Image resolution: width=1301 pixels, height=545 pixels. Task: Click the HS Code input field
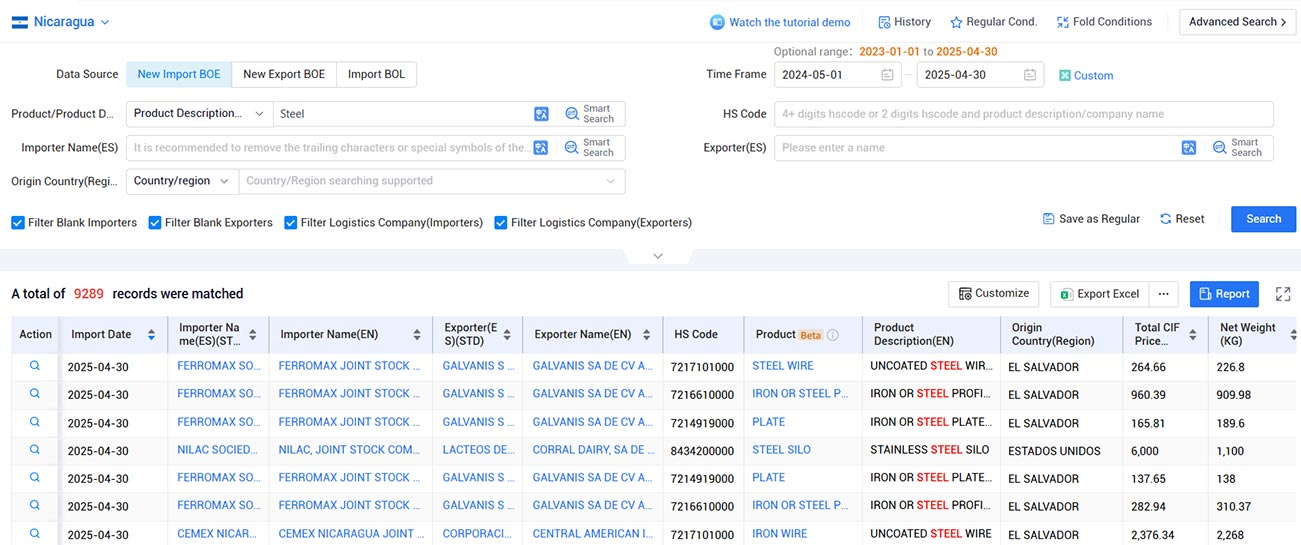1024,114
